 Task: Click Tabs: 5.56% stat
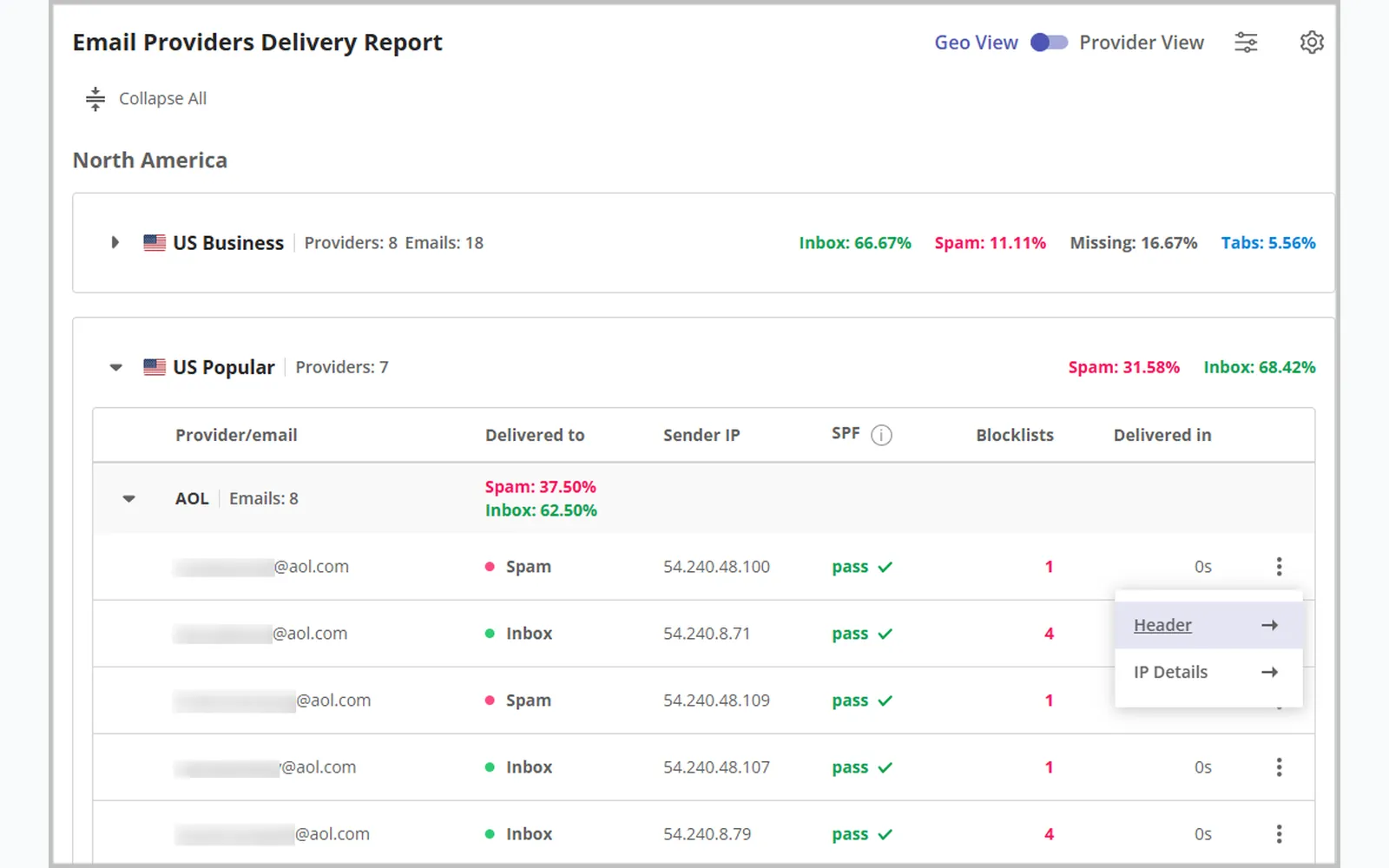1268,243
